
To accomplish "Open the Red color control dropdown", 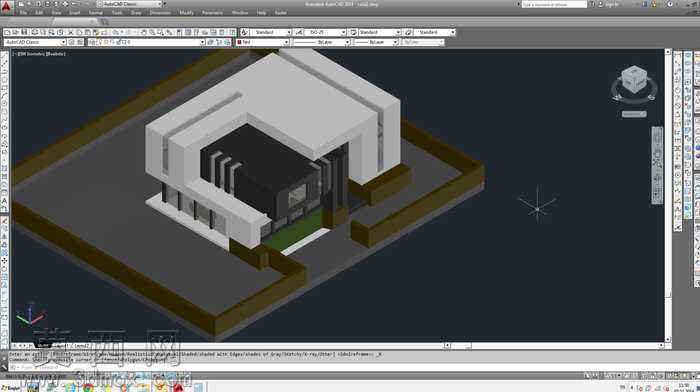I will tap(286, 42).
